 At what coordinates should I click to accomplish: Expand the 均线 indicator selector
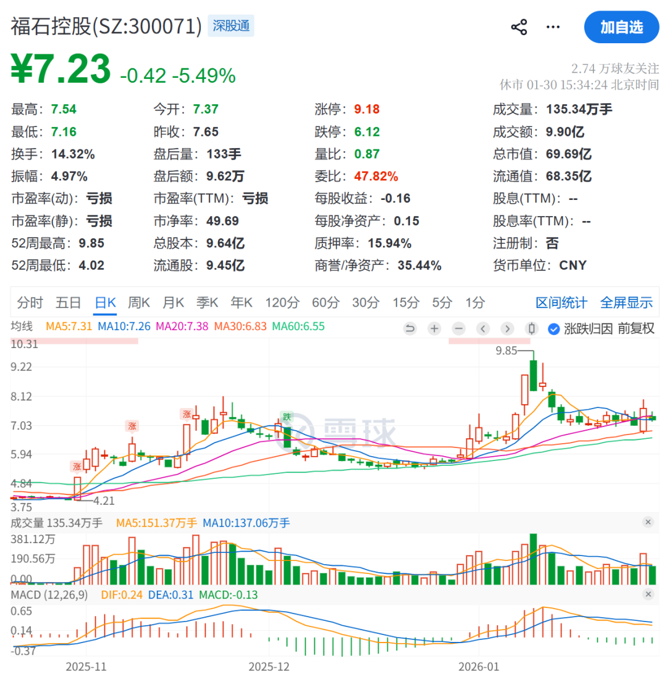click(x=22, y=326)
